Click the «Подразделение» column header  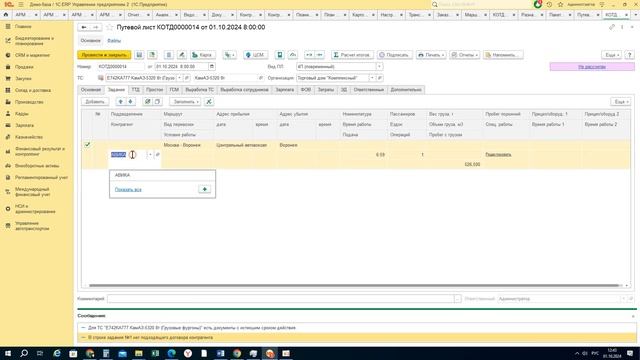click(127, 114)
